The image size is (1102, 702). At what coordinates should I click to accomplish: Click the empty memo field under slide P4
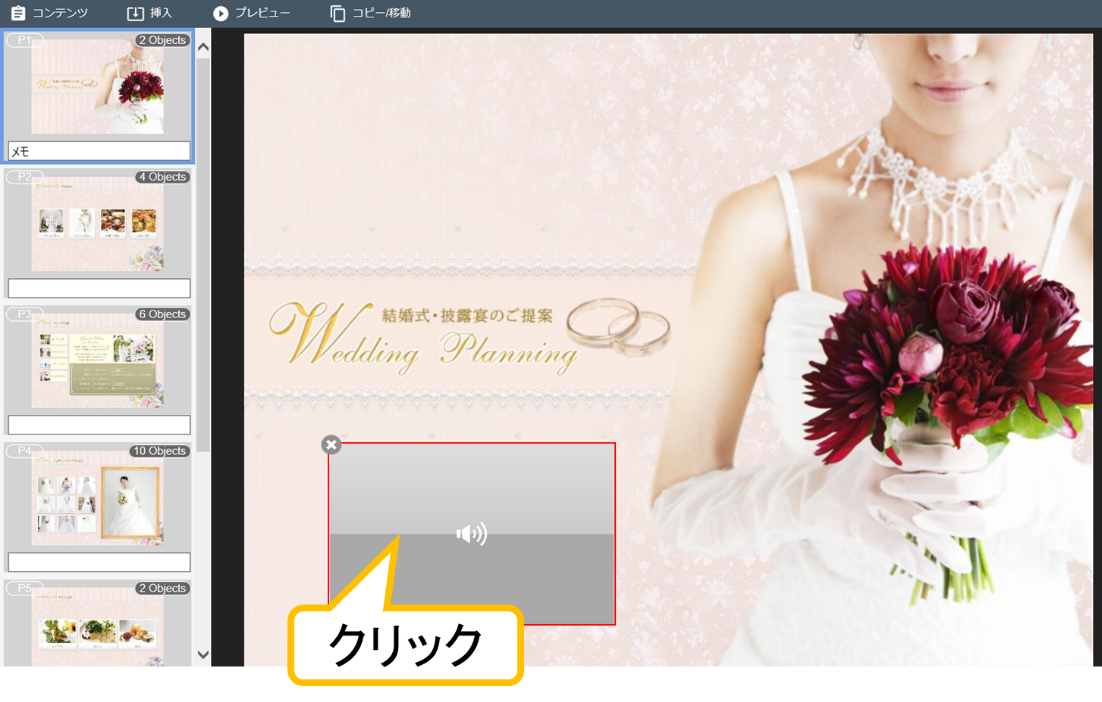click(98, 562)
